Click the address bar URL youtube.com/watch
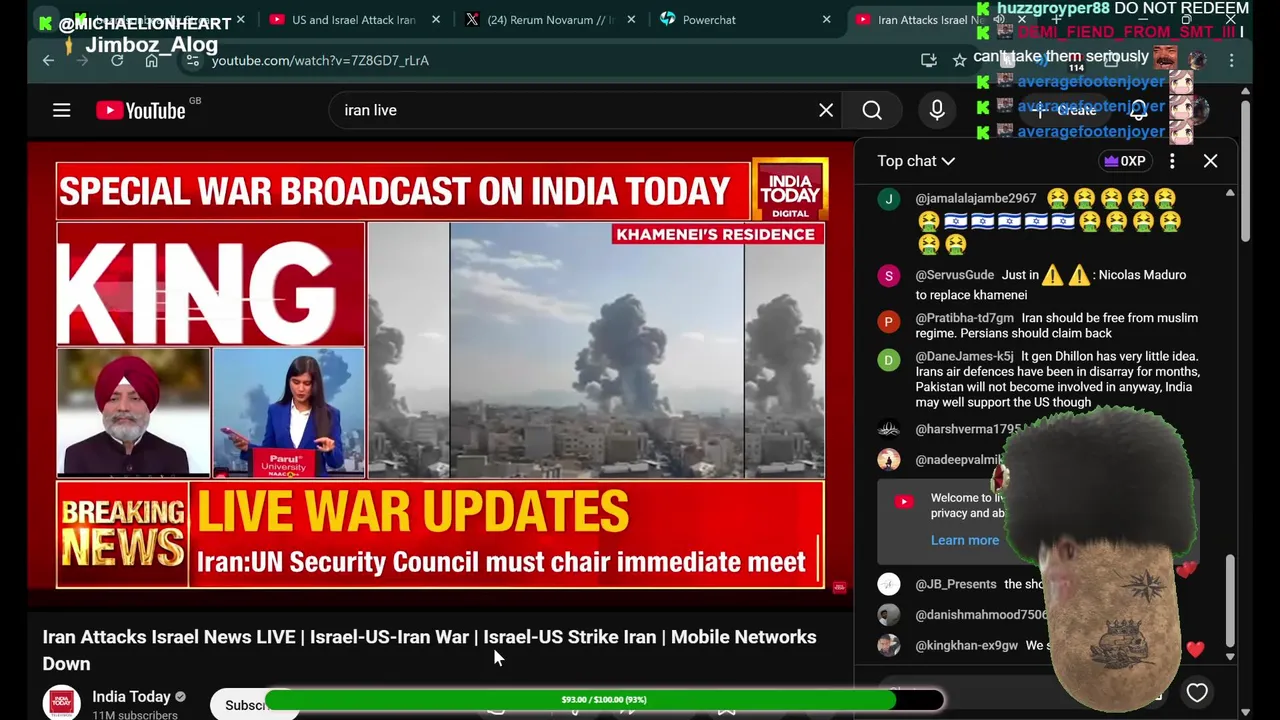This screenshot has height=720, width=1280. click(x=320, y=60)
